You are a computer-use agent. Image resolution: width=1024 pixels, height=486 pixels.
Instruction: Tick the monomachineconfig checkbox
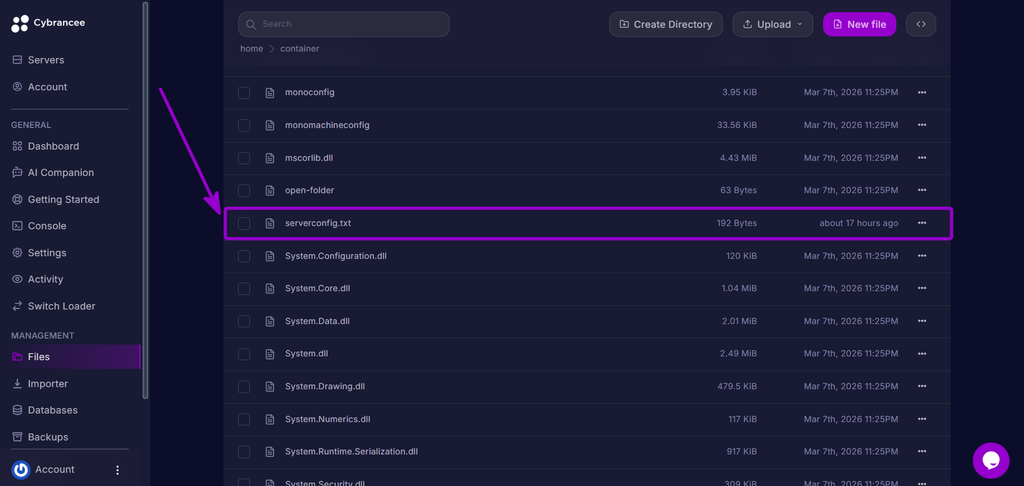point(244,125)
